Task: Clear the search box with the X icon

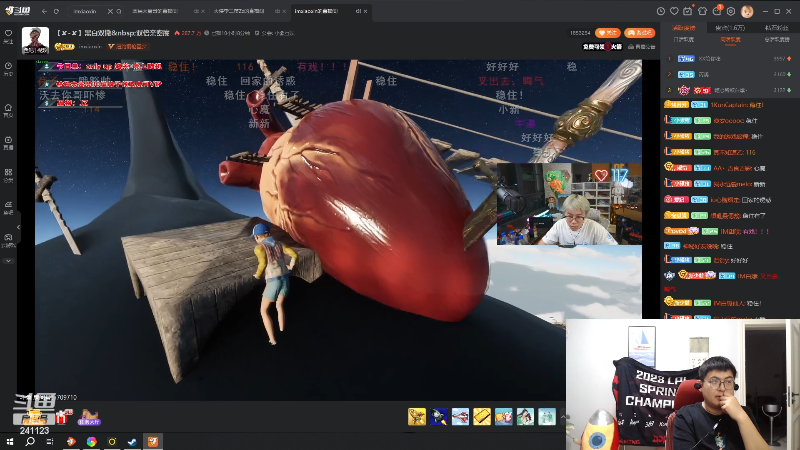Action: tap(110, 11)
